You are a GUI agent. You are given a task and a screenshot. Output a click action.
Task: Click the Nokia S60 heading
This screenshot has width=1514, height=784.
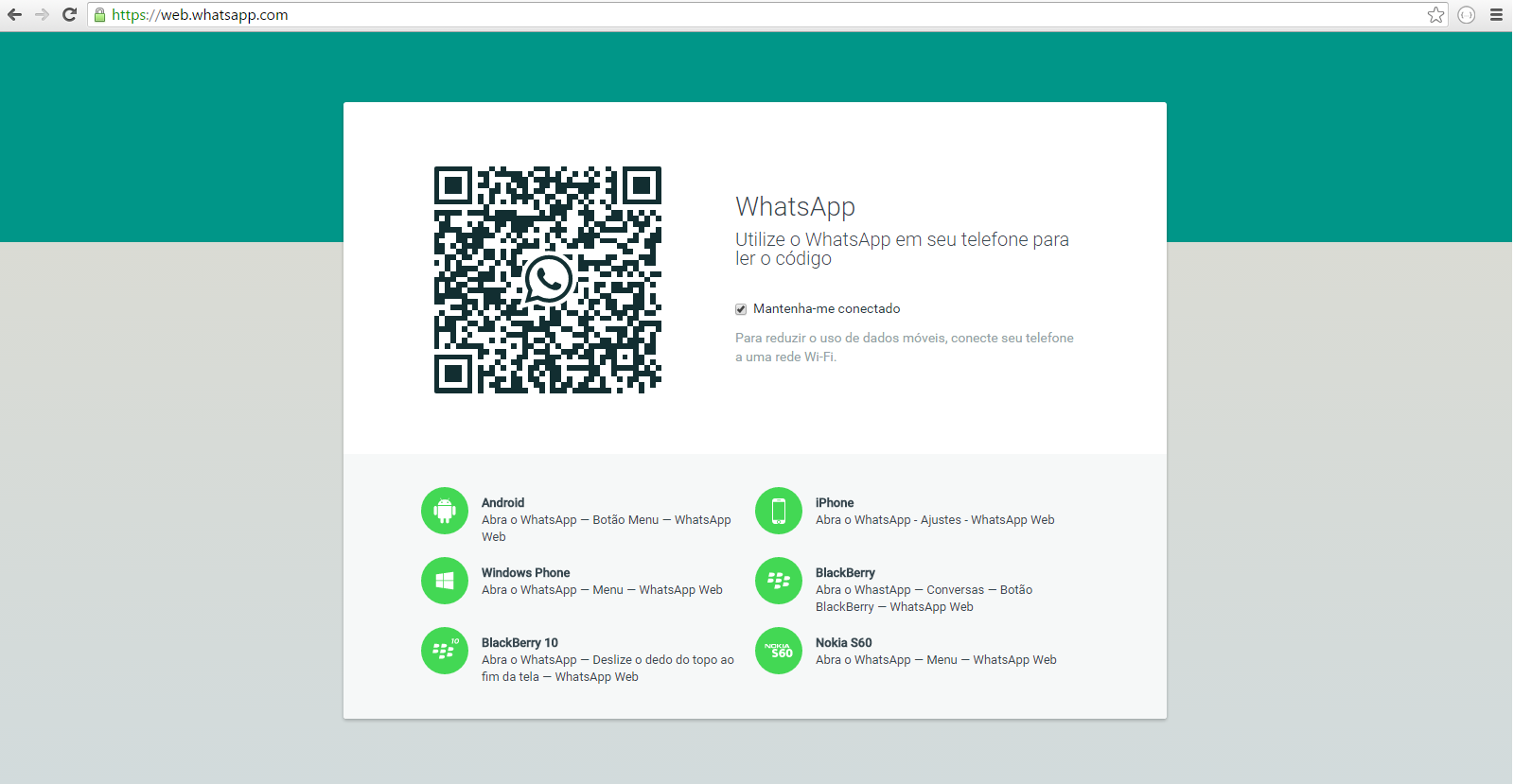coord(844,643)
